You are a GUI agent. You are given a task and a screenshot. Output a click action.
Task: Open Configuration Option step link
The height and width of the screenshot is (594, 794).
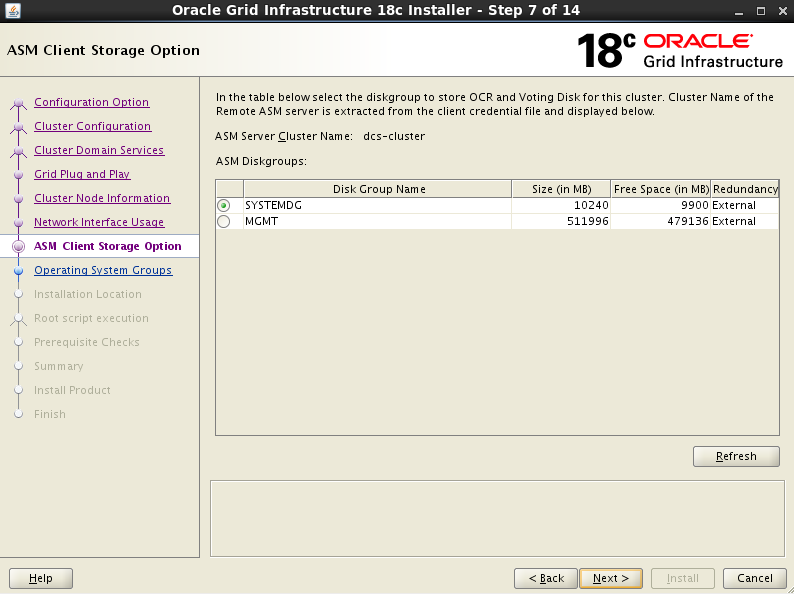coord(92,102)
